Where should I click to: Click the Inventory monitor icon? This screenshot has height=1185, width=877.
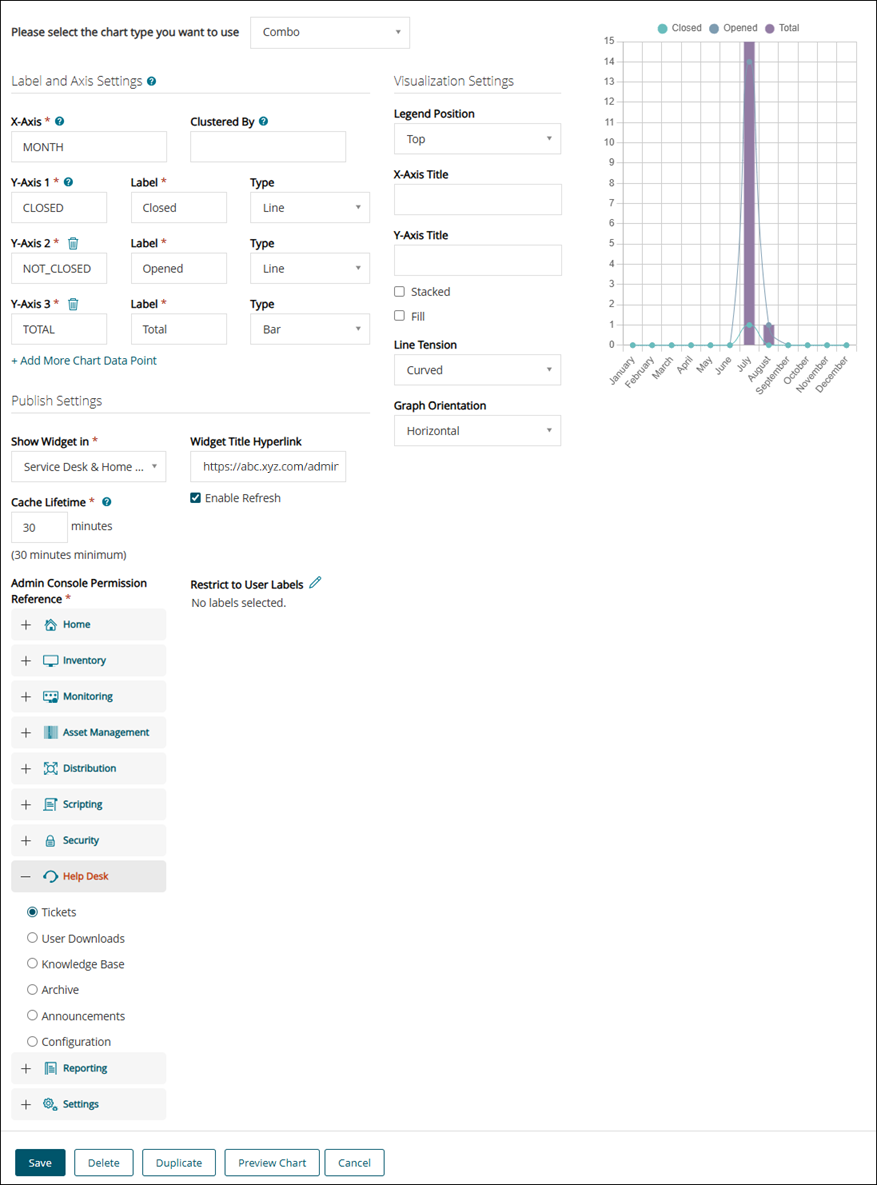[51, 661]
